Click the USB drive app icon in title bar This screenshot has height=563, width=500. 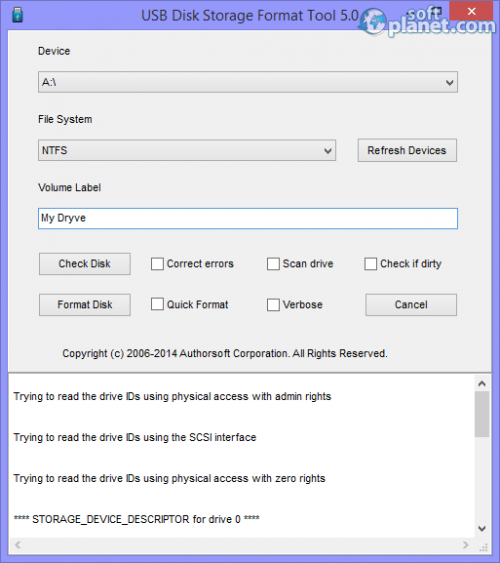[17, 15]
